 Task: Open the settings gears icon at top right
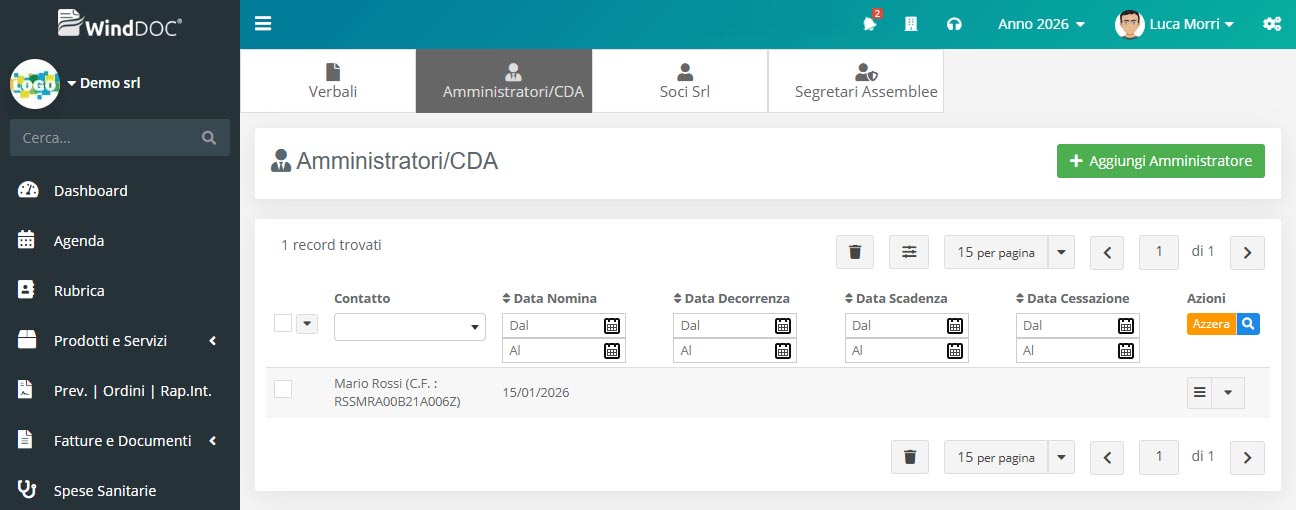[1272, 24]
